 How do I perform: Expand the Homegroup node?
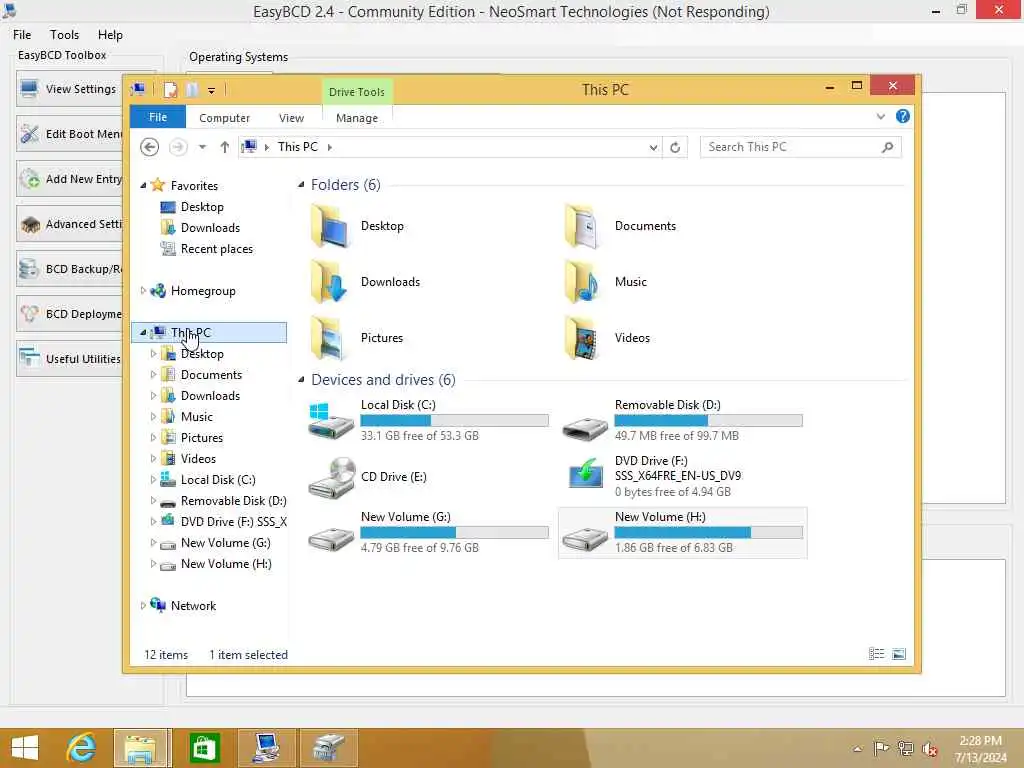pos(143,291)
